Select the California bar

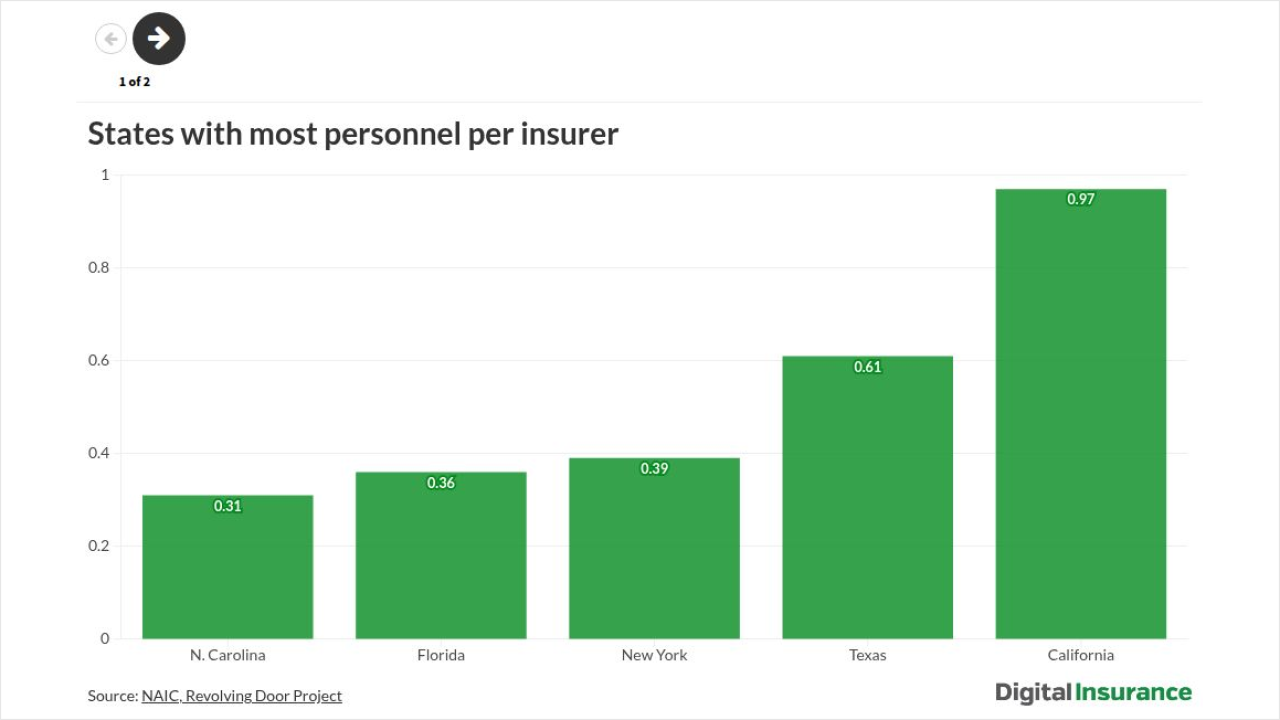coord(1080,420)
